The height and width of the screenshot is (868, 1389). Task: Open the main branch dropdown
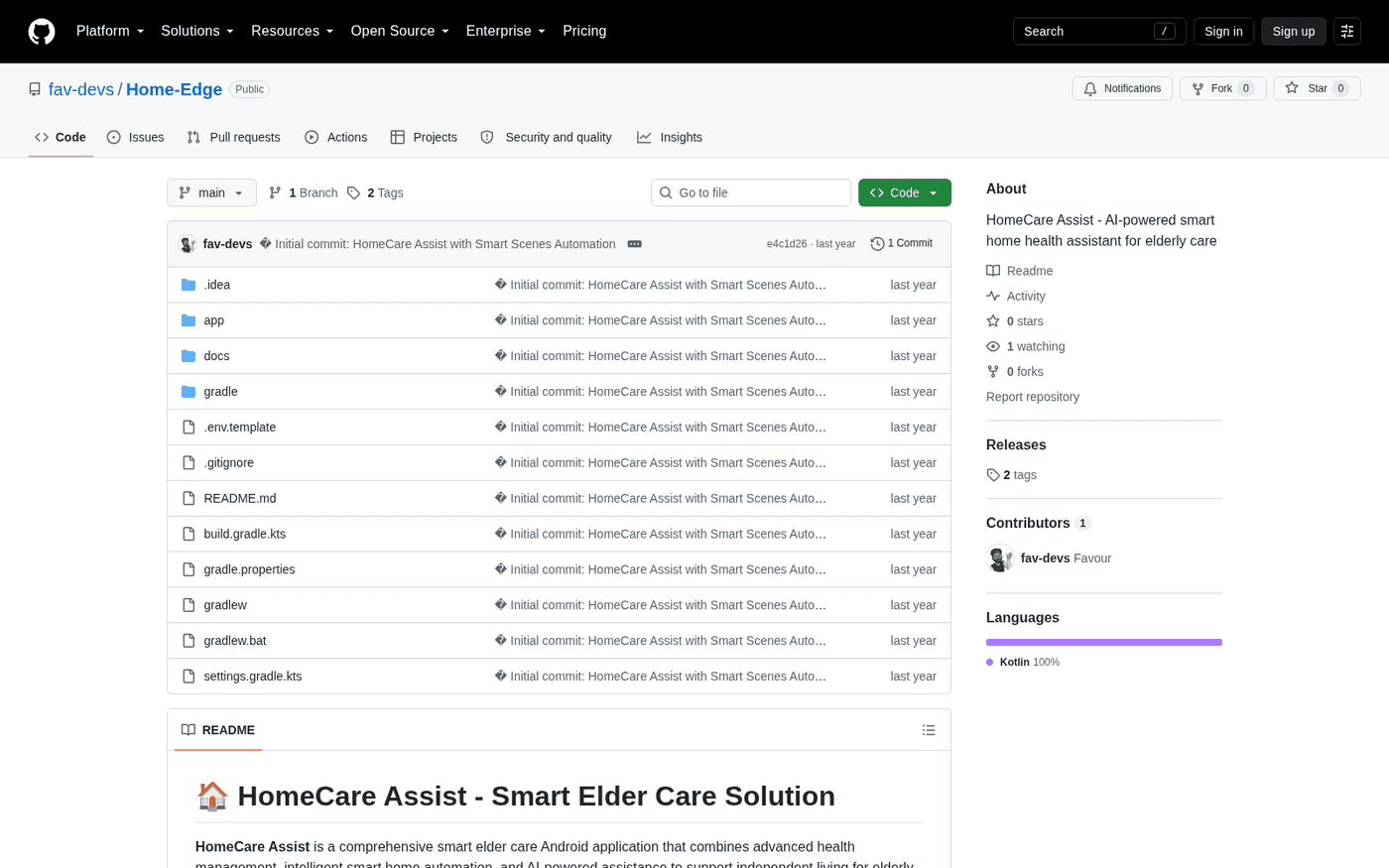click(x=211, y=192)
